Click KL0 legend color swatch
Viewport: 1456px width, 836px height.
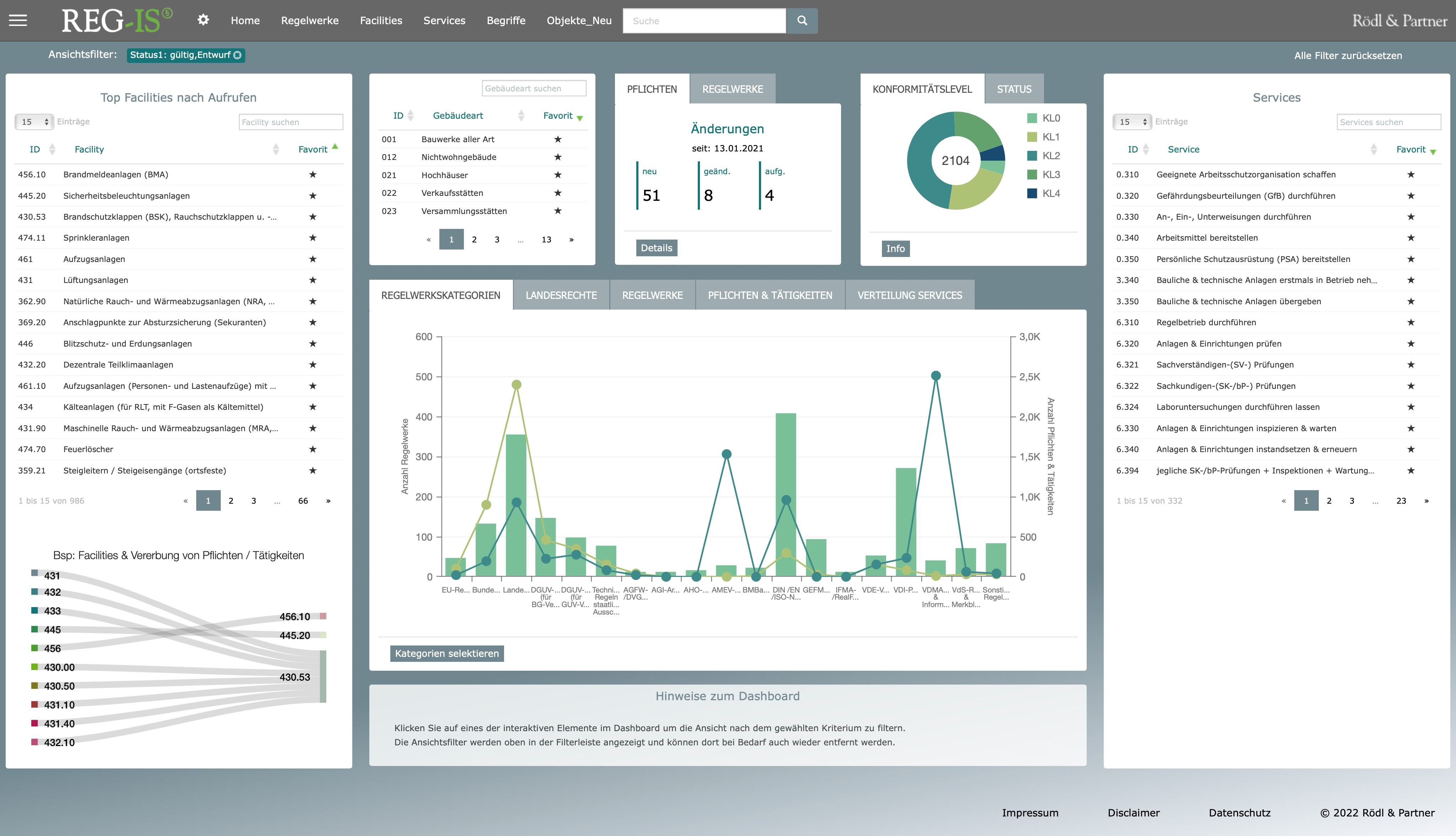pyautogui.click(x=1032, y=118)
